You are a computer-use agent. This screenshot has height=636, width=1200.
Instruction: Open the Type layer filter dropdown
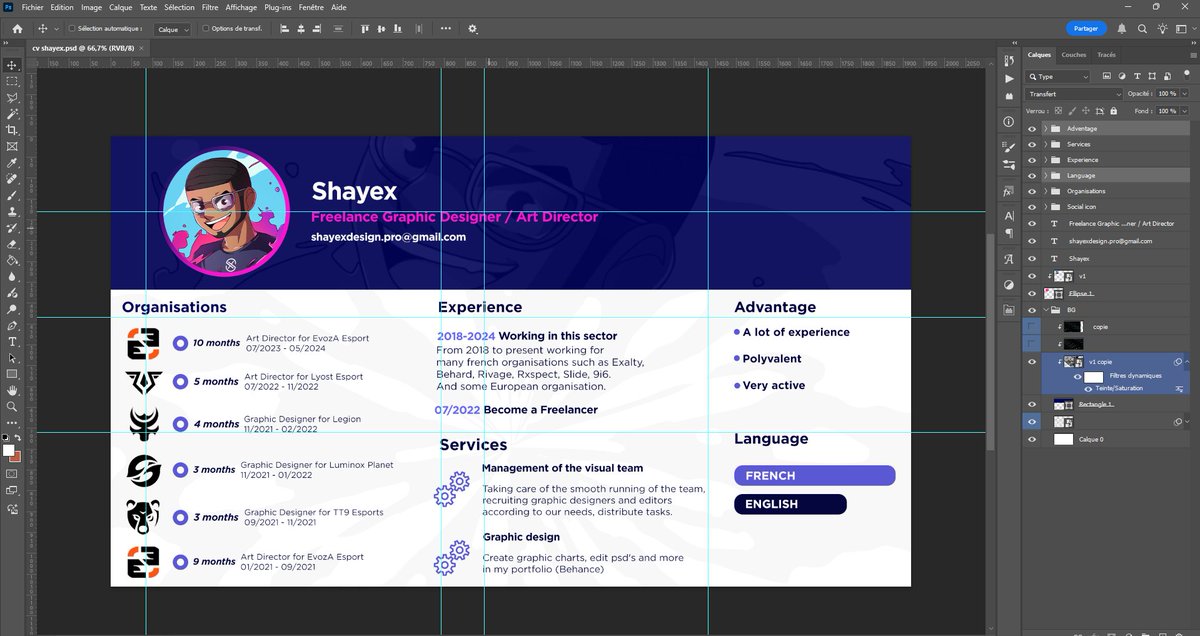point(1059,77)
